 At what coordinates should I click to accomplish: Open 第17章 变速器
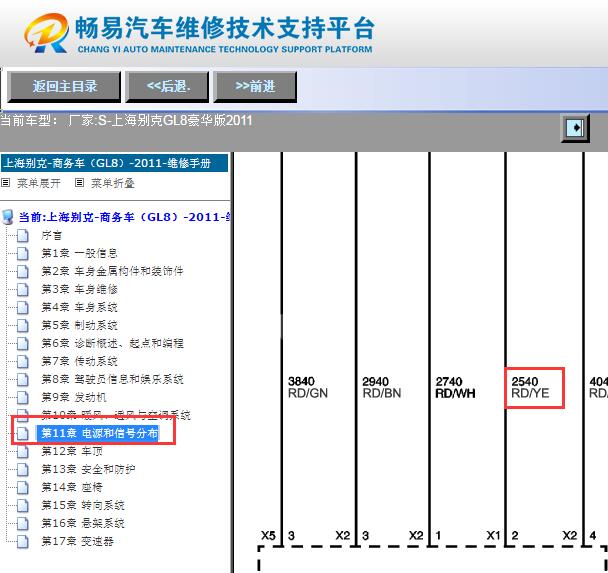tap(77, 541)
